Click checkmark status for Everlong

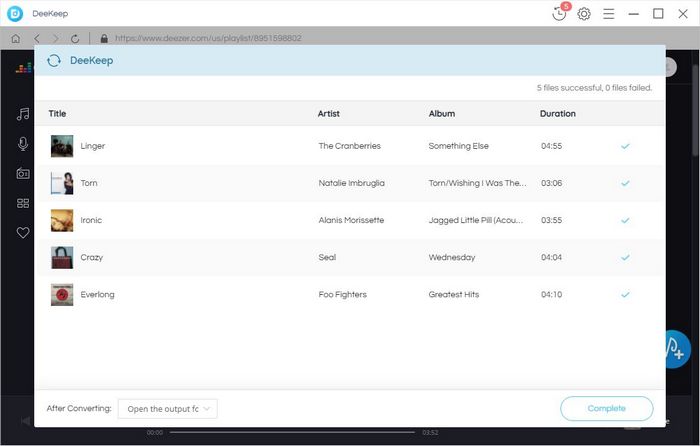(625, 294)
